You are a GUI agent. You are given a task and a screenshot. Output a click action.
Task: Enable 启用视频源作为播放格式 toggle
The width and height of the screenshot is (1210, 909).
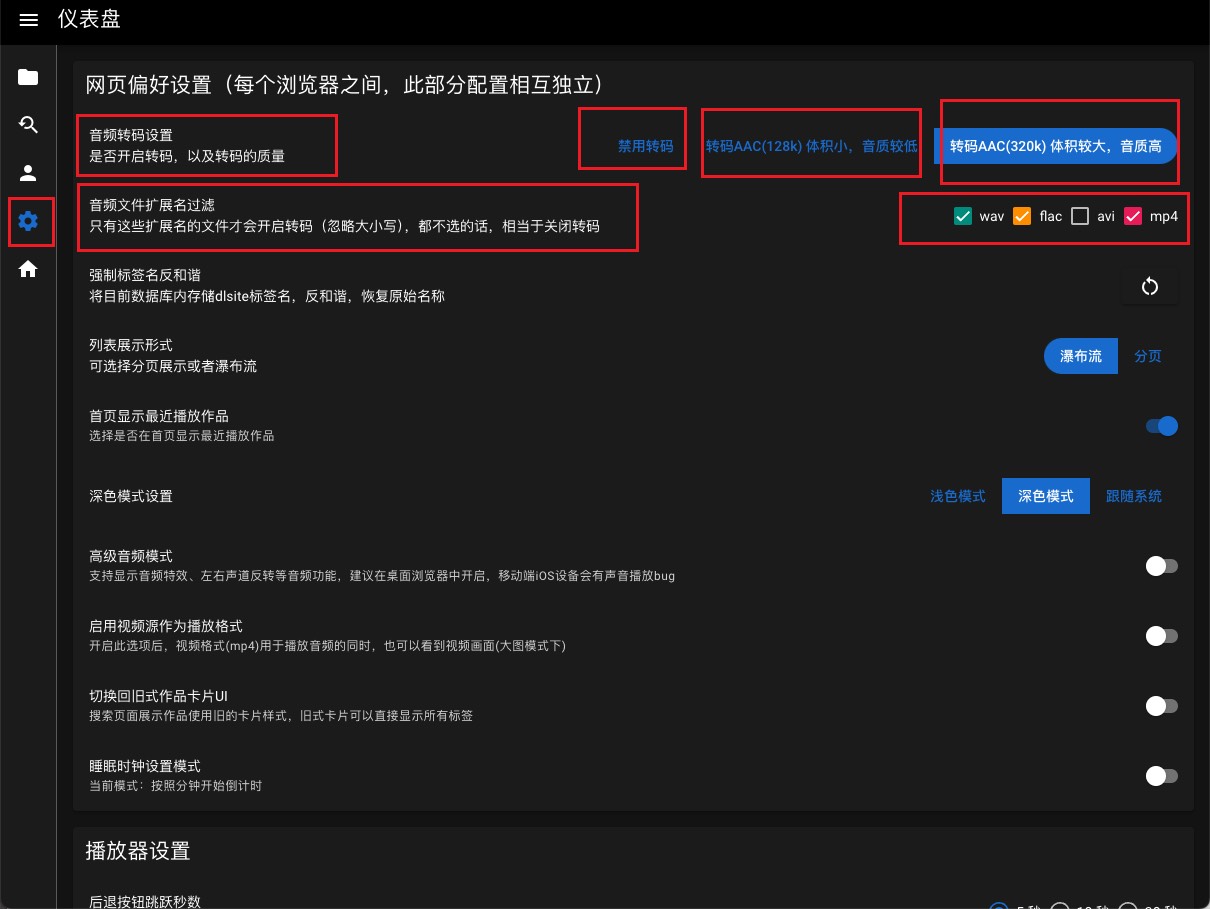click(x=1161, y=636)
